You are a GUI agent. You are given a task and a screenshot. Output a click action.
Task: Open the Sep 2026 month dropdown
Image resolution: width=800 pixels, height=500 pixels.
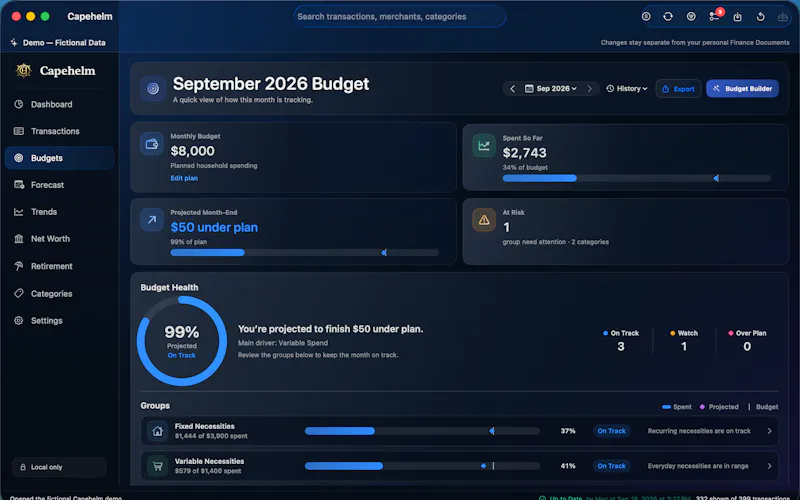(551, 89)
